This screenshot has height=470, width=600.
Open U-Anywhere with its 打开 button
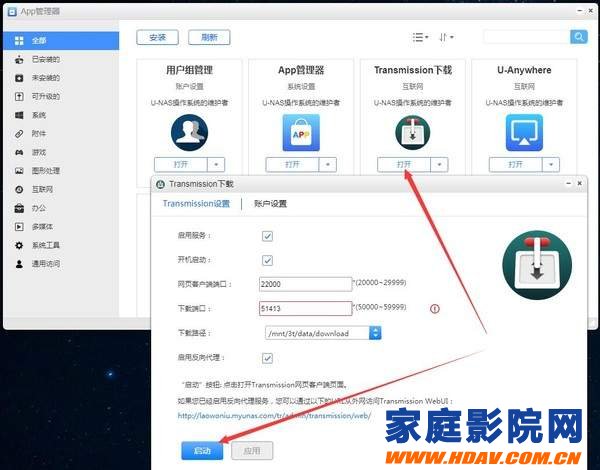click(x=515, y=165)
